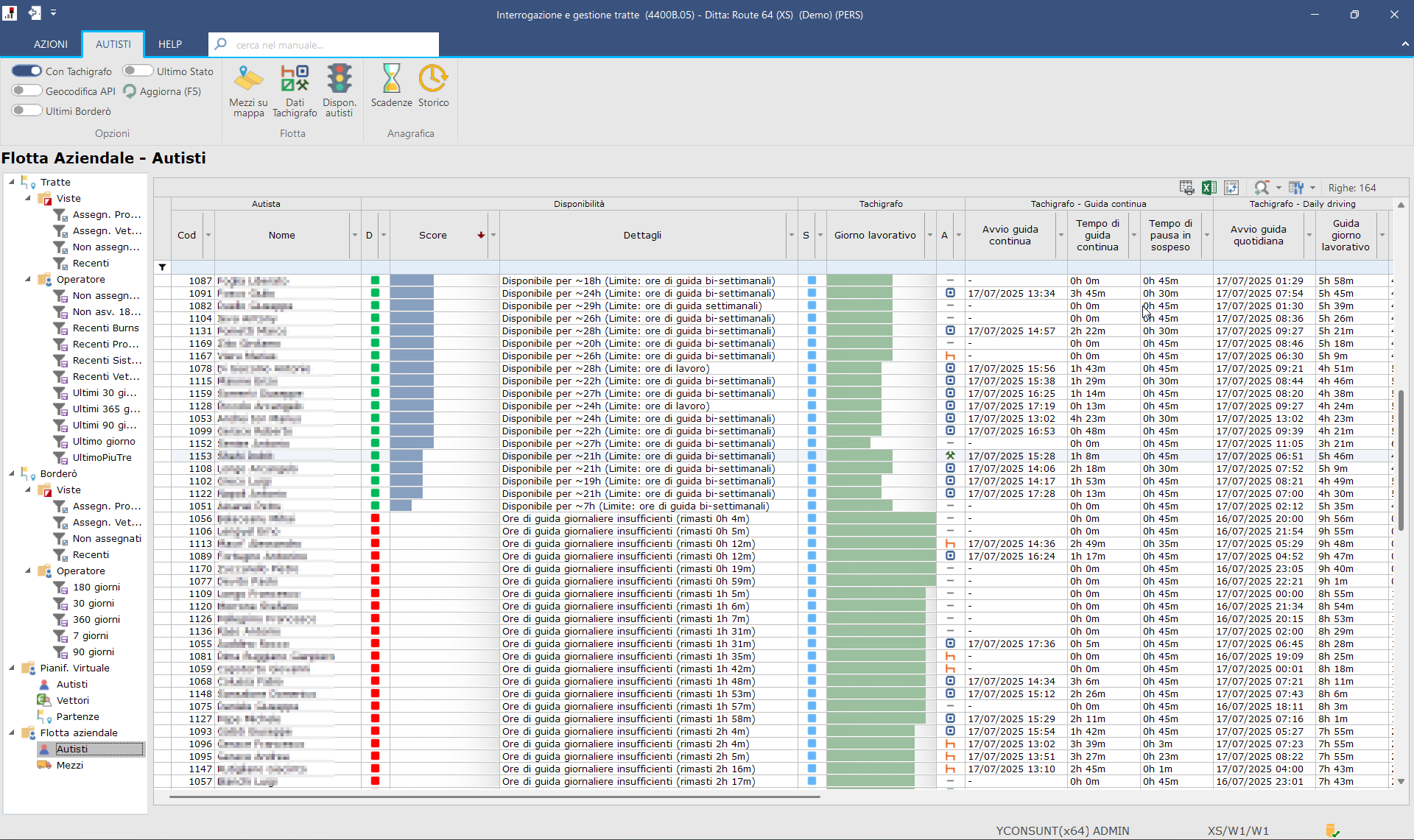Image resolution: width=1414 pixels, height=840 pixels.
Task: Switch to the AZIONI tab
Action: click(50, 44)
